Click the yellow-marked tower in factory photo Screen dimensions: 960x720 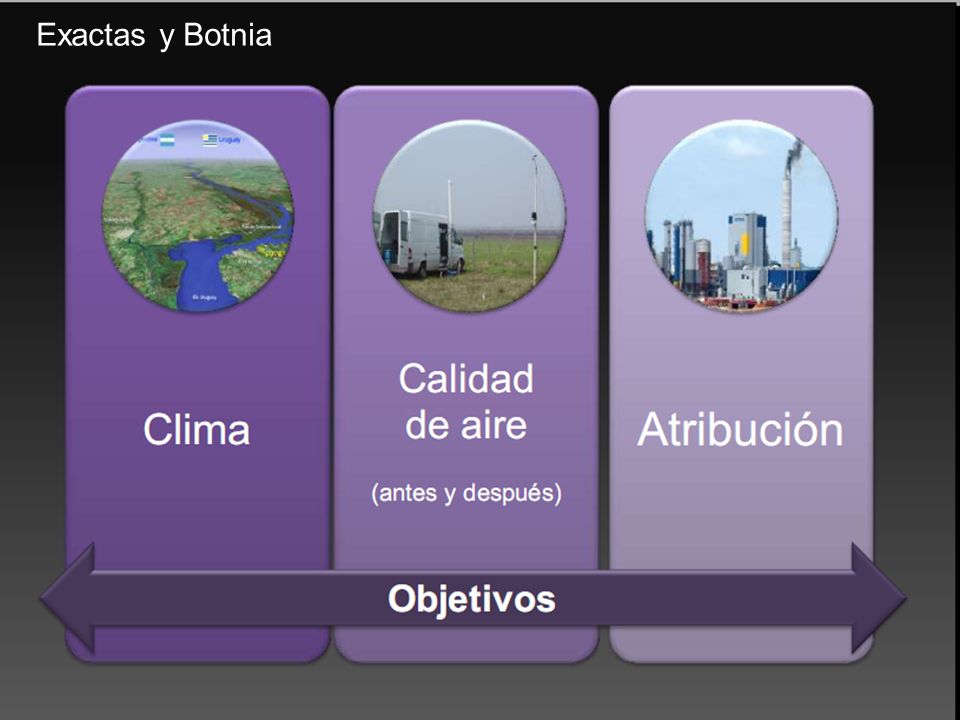click(747, 240)
